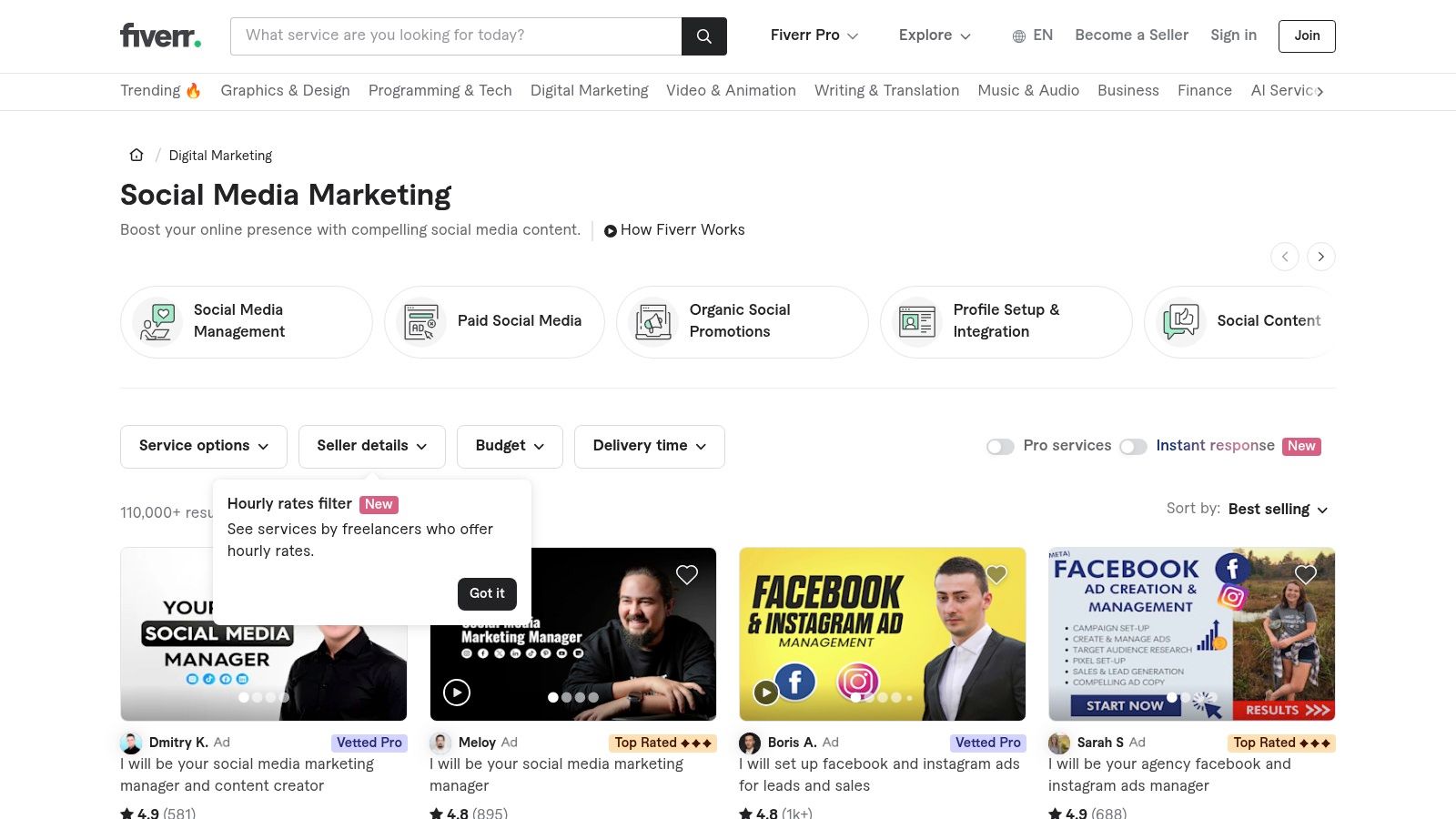Favorite Dmitry K.'s gig with the heart
This screenshot has height=819, width=1456.
pyautogui.click(x=378, y=574)
